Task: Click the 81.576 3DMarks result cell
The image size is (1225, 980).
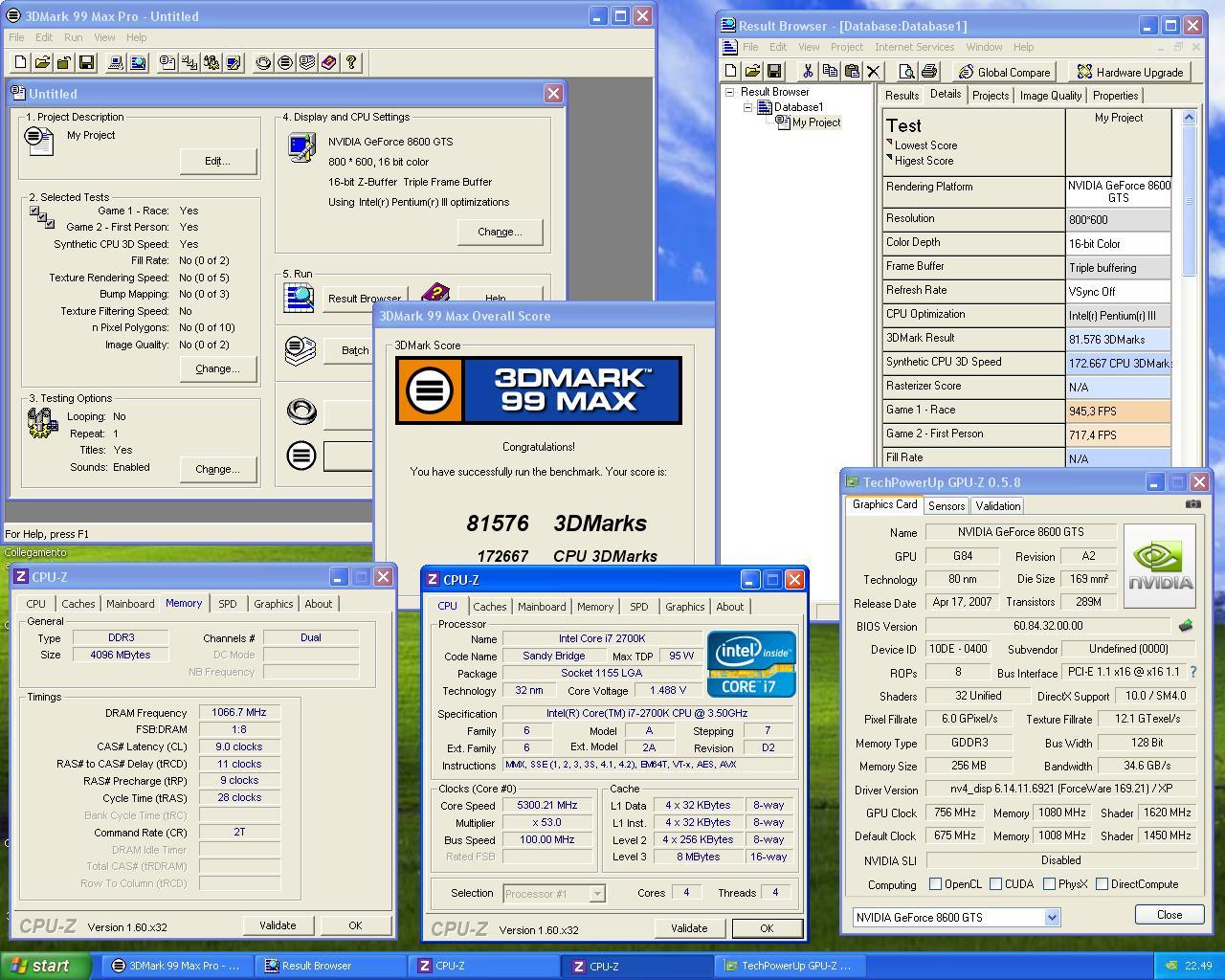Action: pyautogui.click(x=1118, y=339)
